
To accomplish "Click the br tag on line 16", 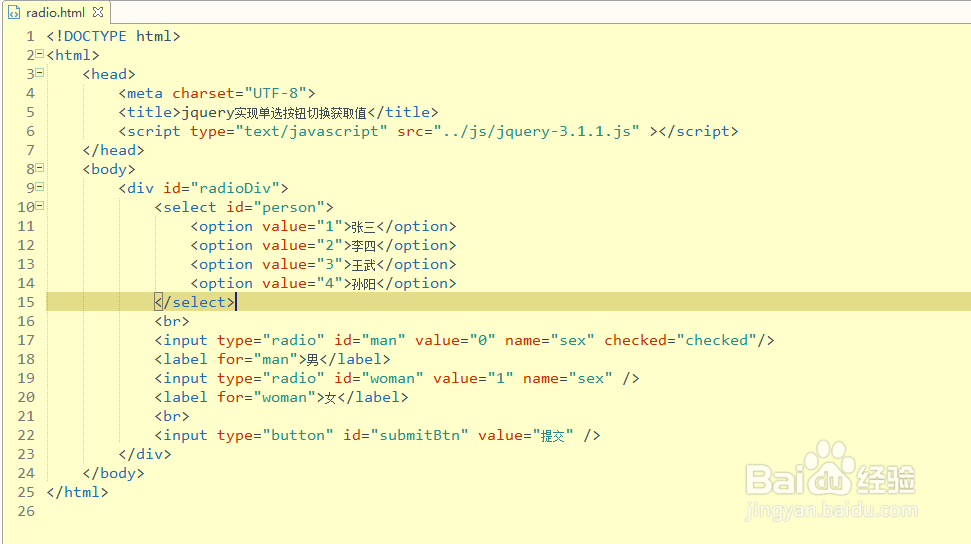I will coord(172,322).
